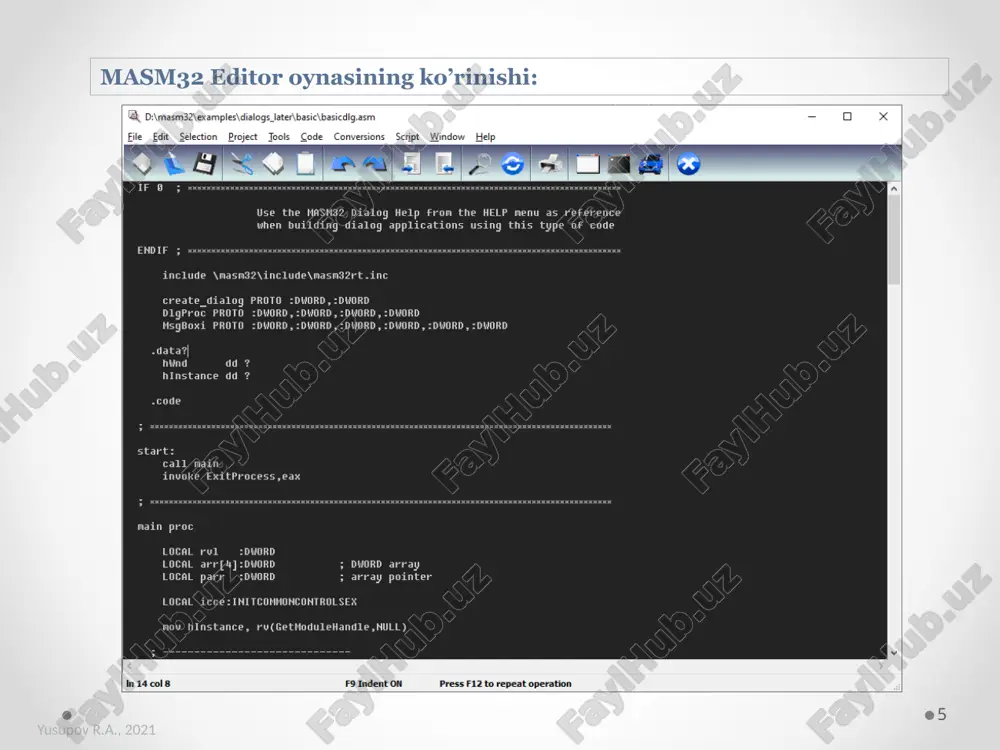
Task: Print the file with printer icon
Action: tap(550, 164)
